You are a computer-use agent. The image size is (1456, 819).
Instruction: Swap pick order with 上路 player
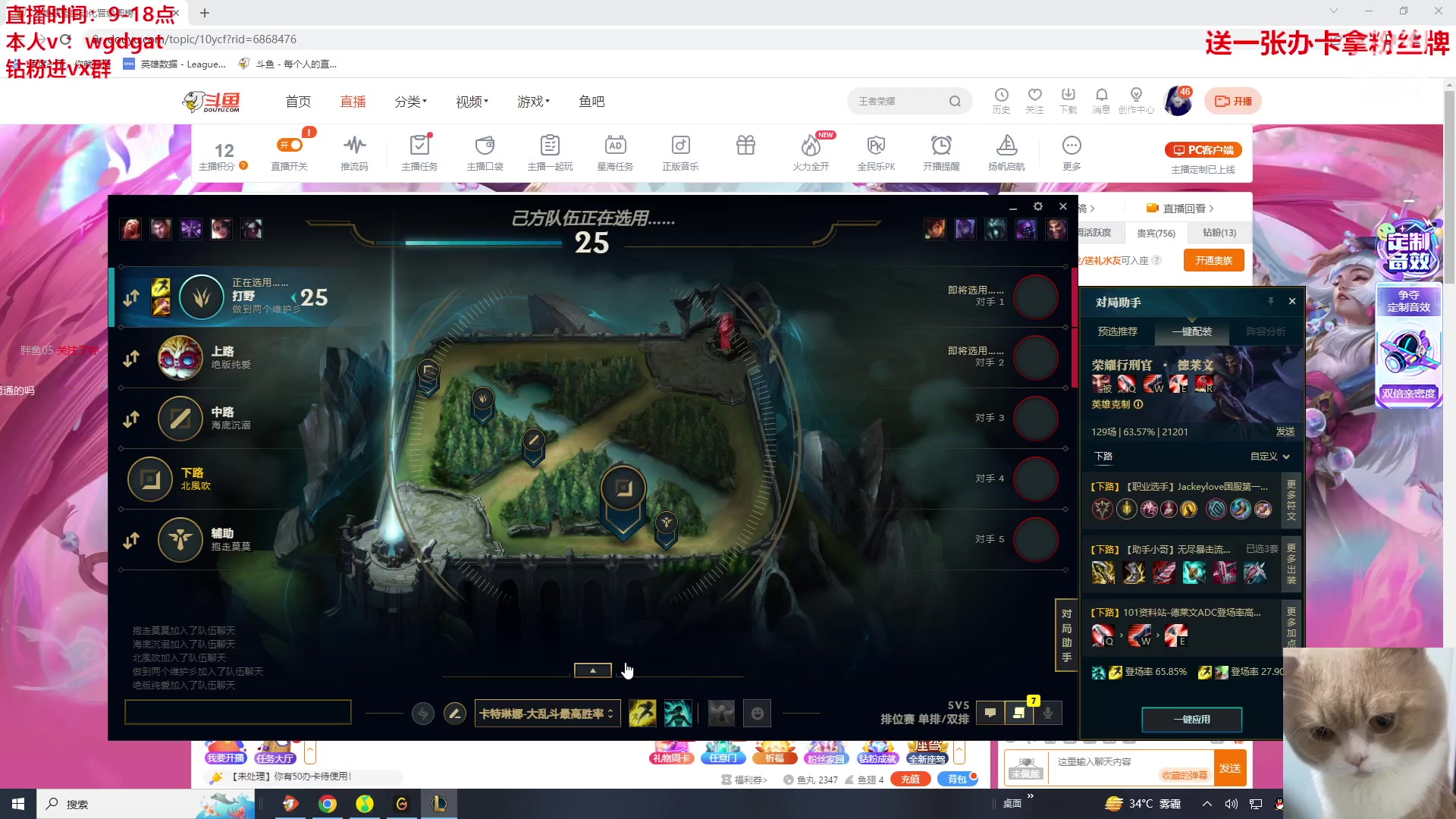click(x=131, y=358)
